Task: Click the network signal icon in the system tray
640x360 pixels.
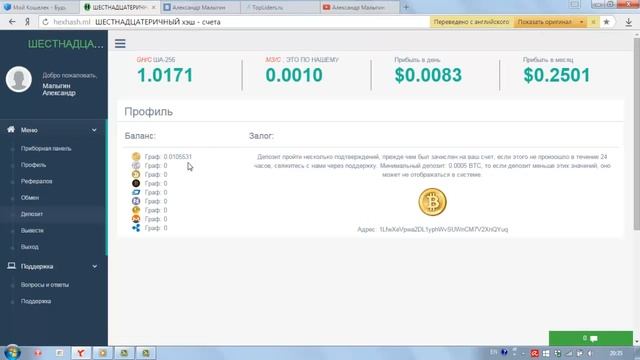Action: 569,353
